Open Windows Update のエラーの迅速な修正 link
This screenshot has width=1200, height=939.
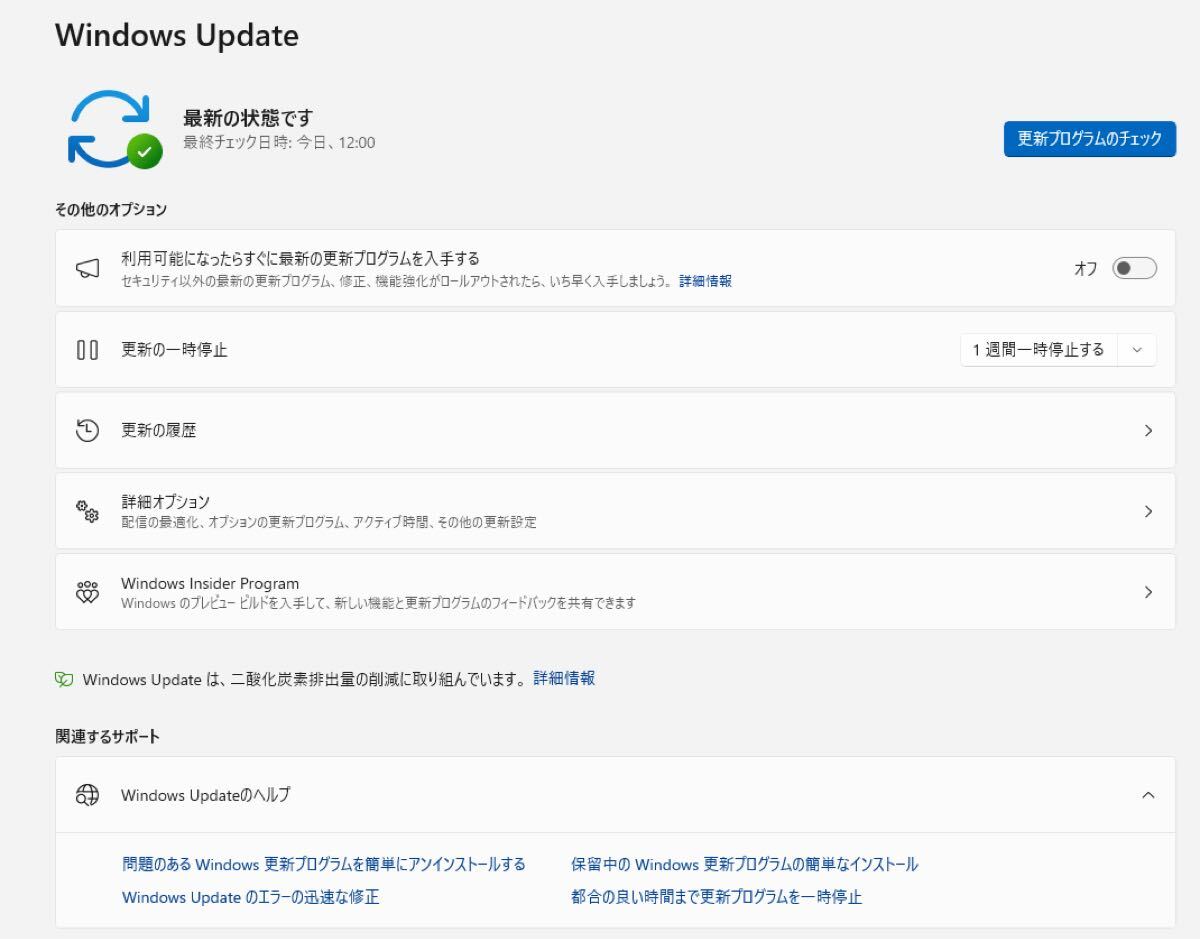[x=251, y=897]
